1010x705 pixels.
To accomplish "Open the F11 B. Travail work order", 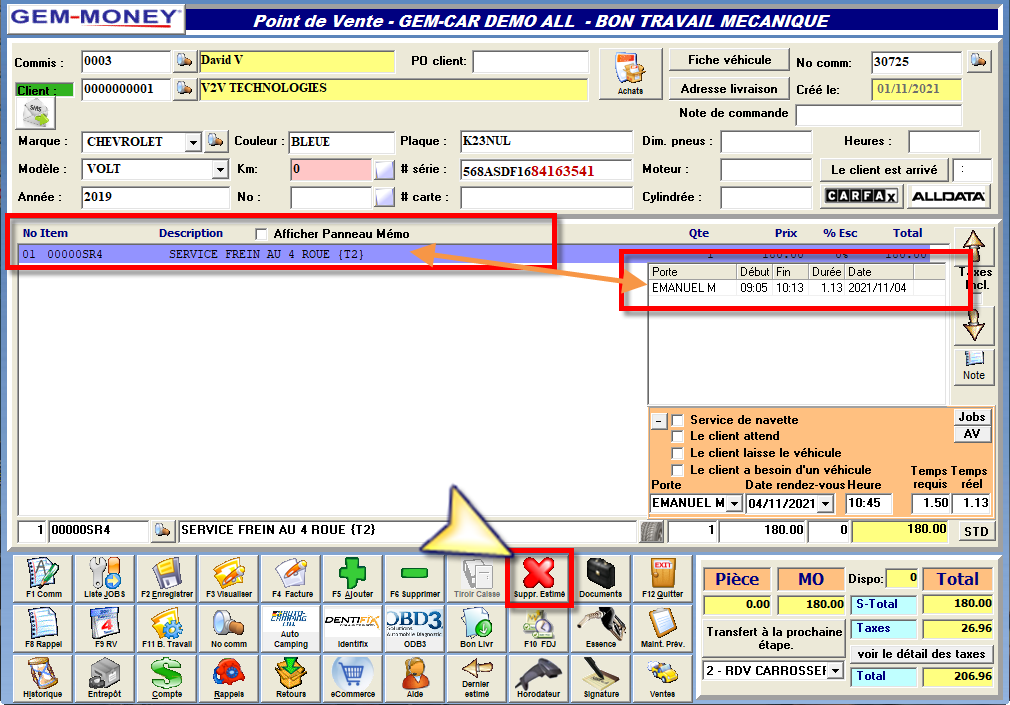I will 167,628.
